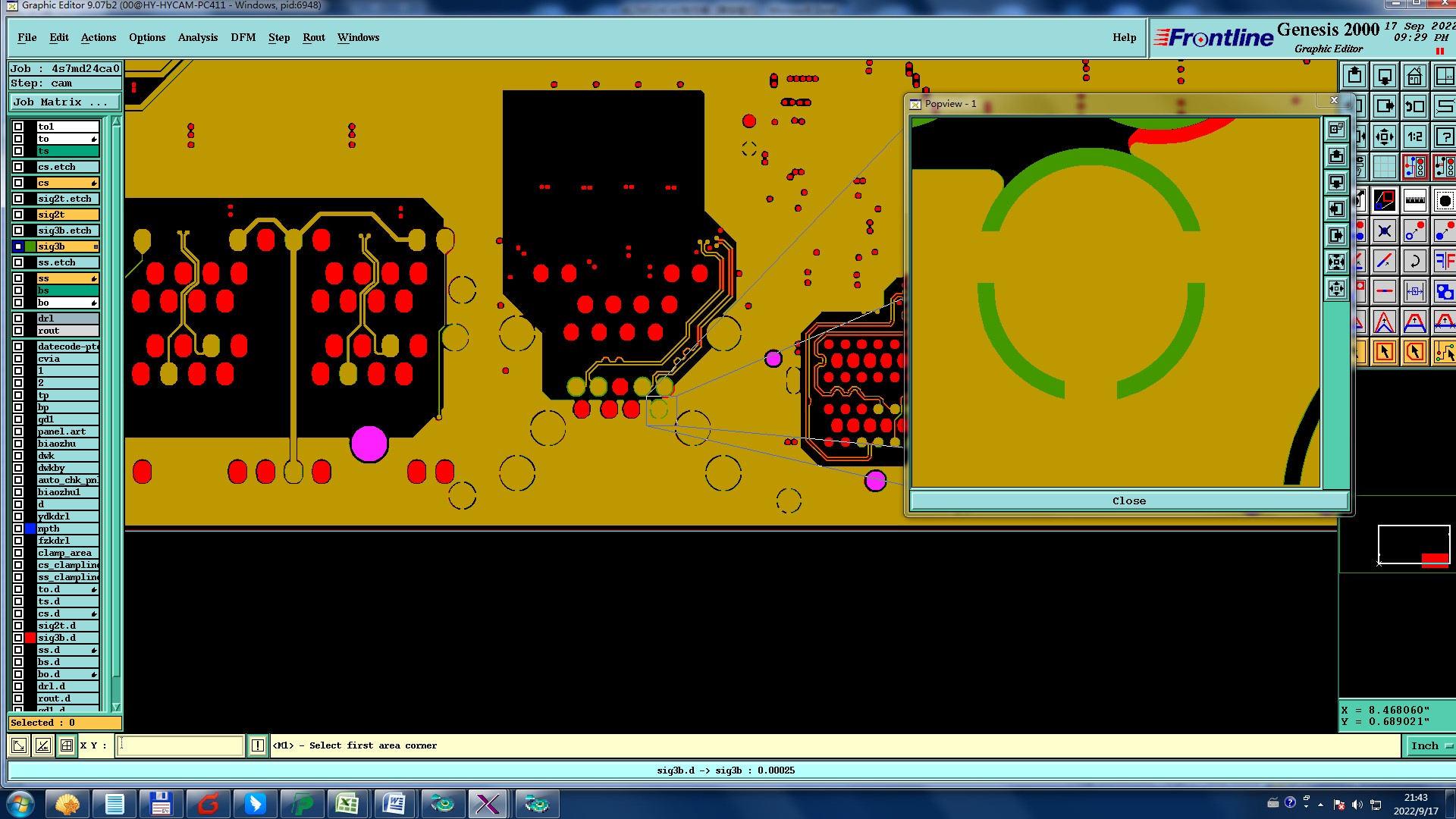
Task: Open the Inch units dropdown
Action: pyautogui.click(x=1429, y=745)
